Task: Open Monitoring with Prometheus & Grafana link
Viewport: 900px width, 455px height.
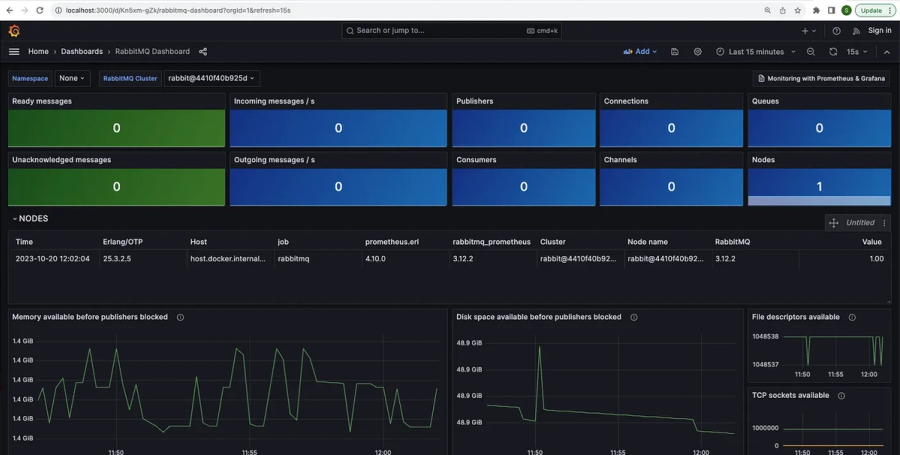Action: pyautogui.click(x=821, y=79)
